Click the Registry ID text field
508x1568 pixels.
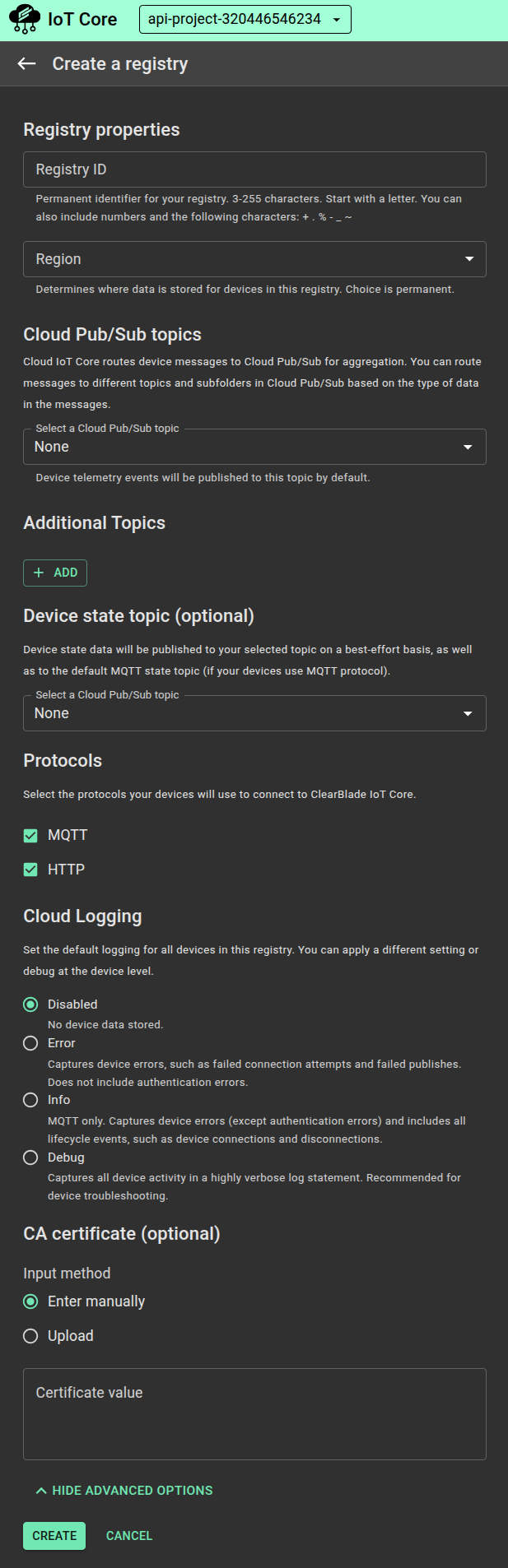tap(254, 169)
